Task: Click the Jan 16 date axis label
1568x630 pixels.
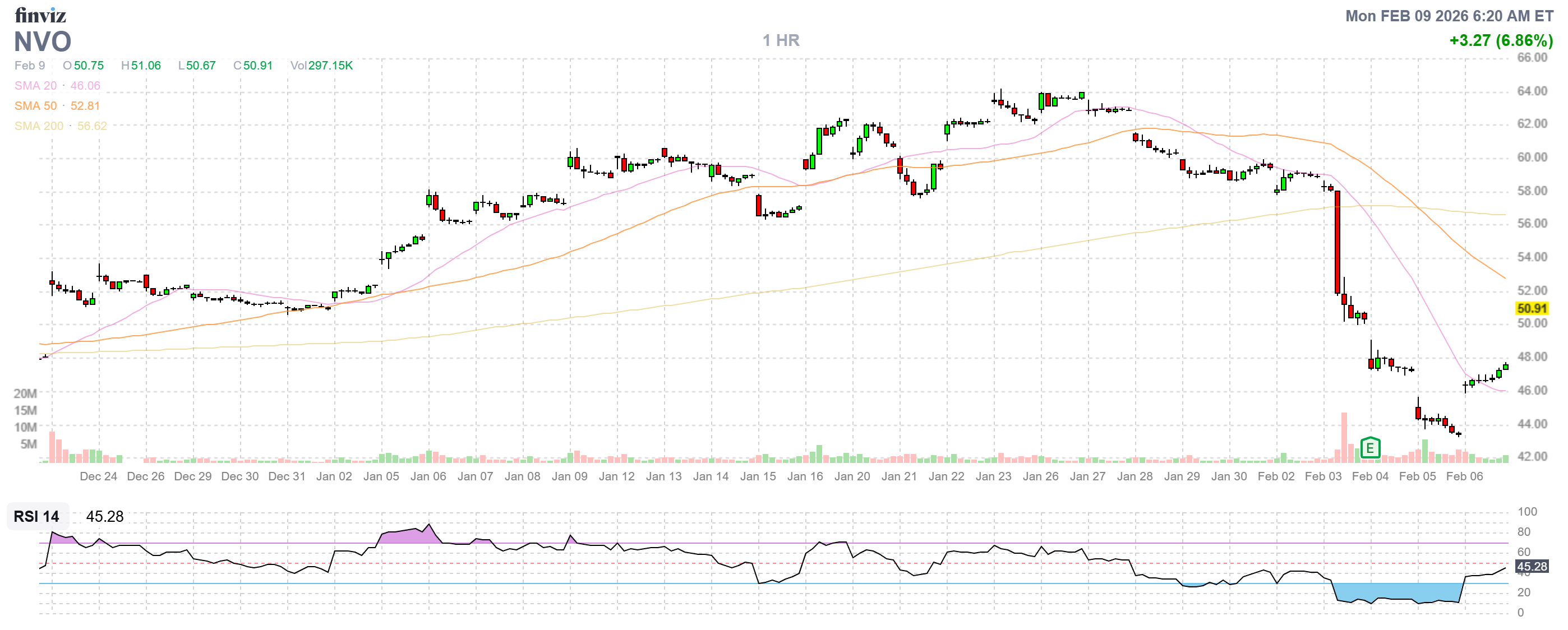Action: (x=805, y=476)
